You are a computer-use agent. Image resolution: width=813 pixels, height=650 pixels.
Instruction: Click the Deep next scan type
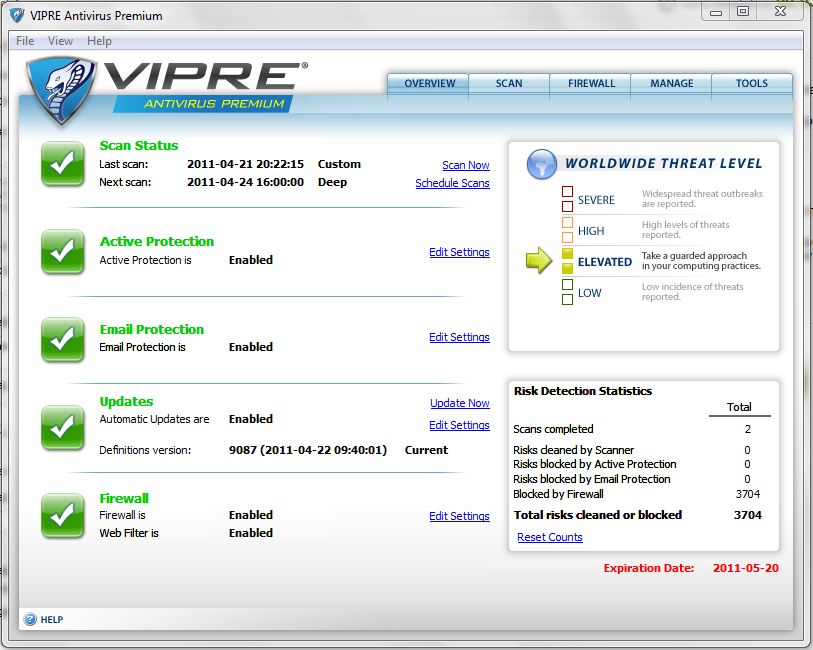click(x=332, y=182)
